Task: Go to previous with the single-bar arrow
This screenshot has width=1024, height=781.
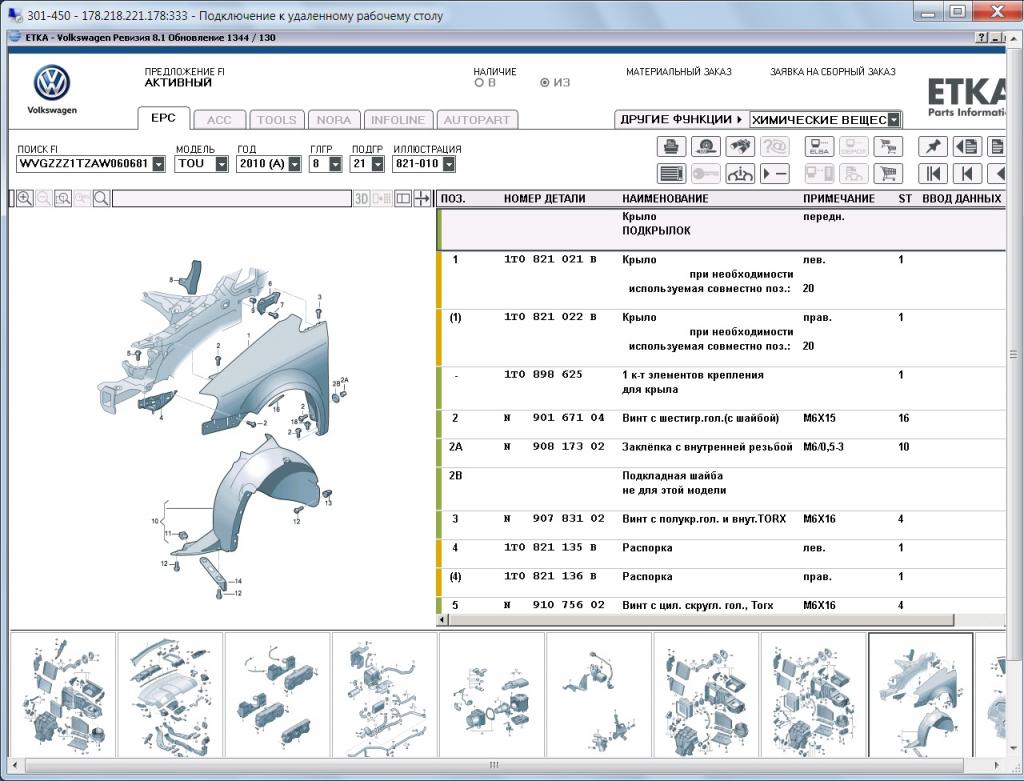Action: tap(967, 174)
